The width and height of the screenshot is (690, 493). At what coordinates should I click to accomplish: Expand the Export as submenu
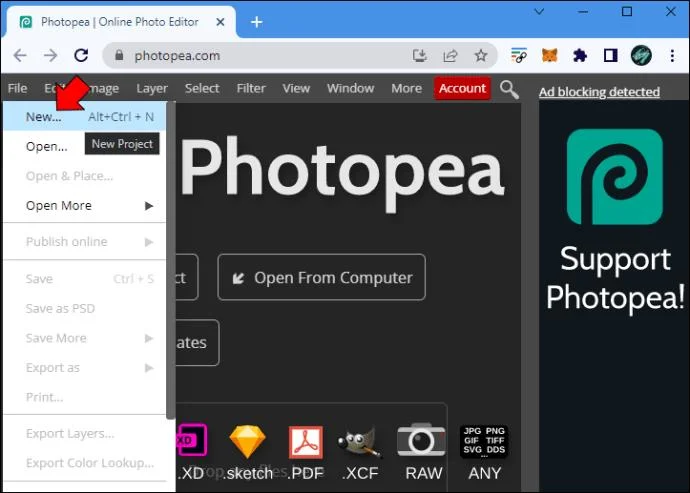point(84,368)
